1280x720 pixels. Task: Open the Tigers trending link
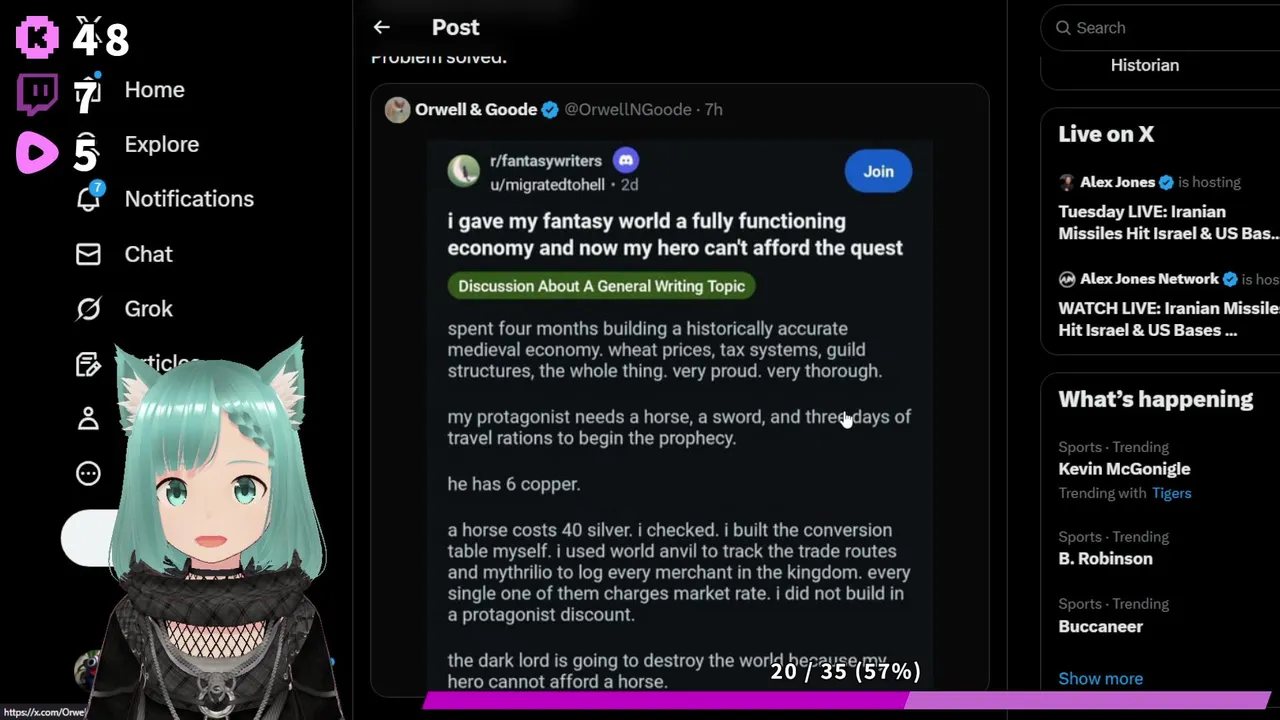[1171, 493]
